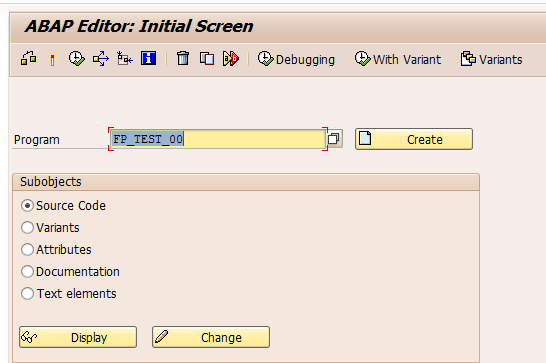Click the Program name input field

(218, 139)
